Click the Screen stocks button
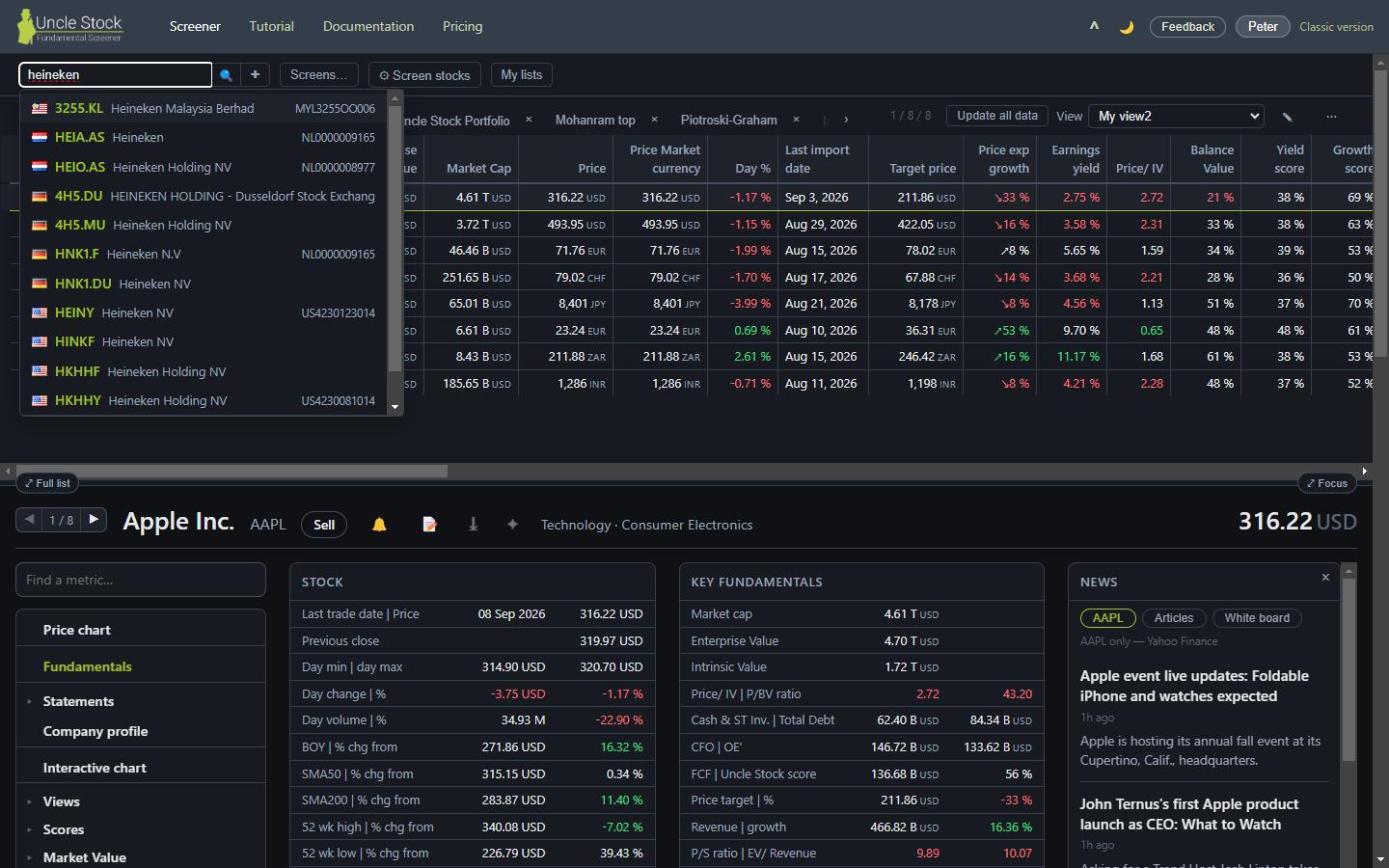Screen dimensions: 1389x868 click(425, 75)
